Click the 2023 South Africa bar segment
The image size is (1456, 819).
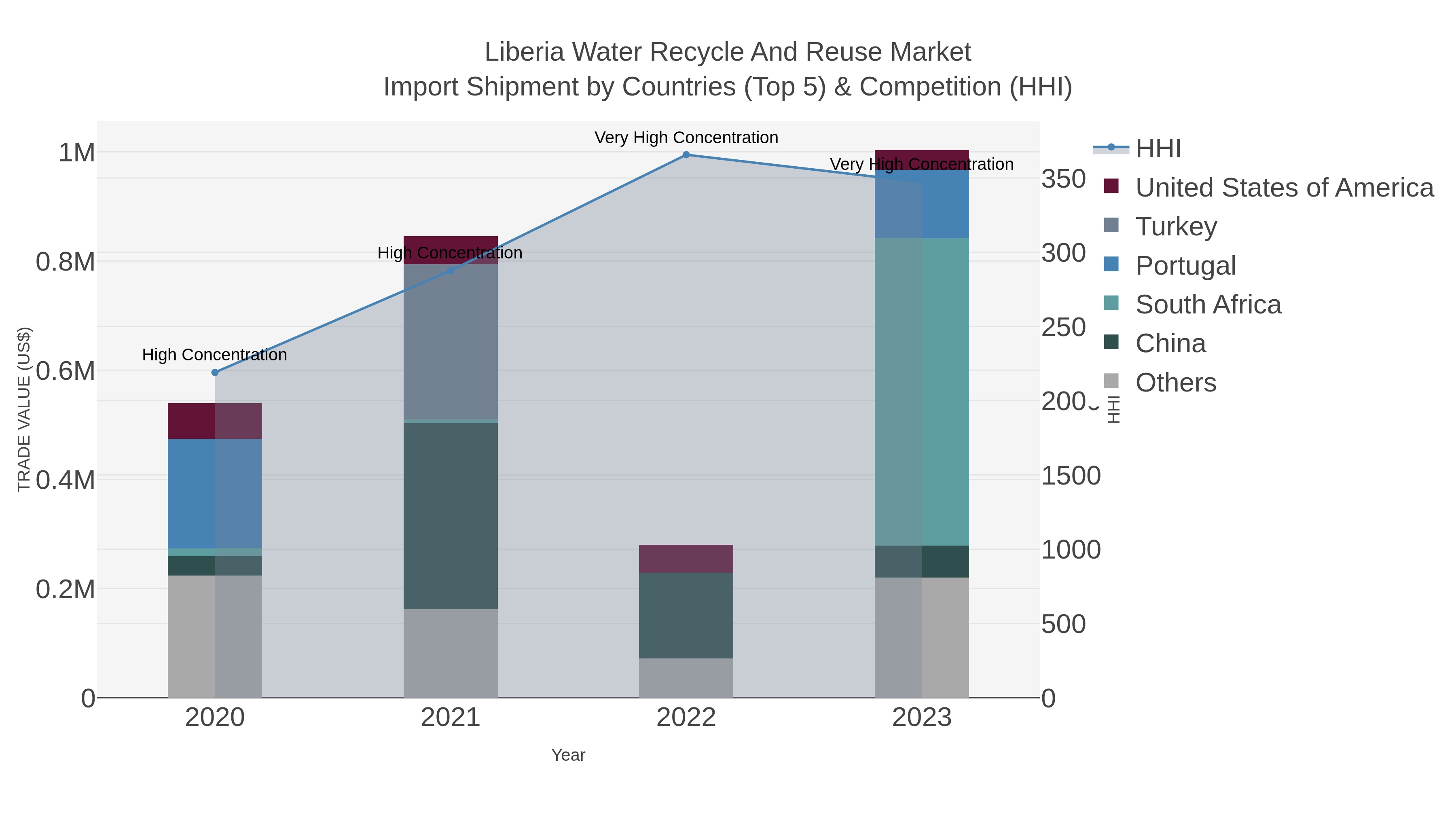pos(922,392)
